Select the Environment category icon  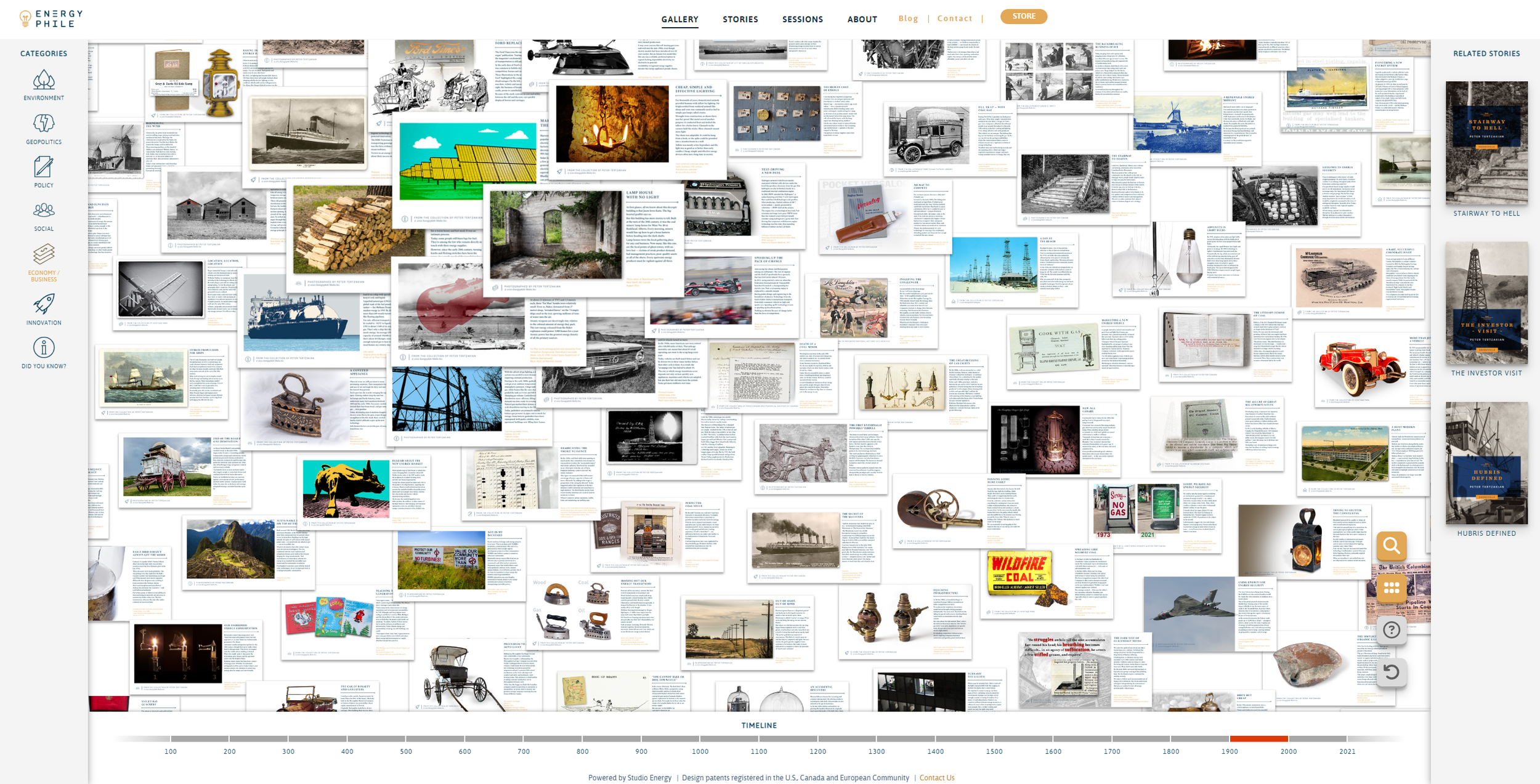click(43, 81)
